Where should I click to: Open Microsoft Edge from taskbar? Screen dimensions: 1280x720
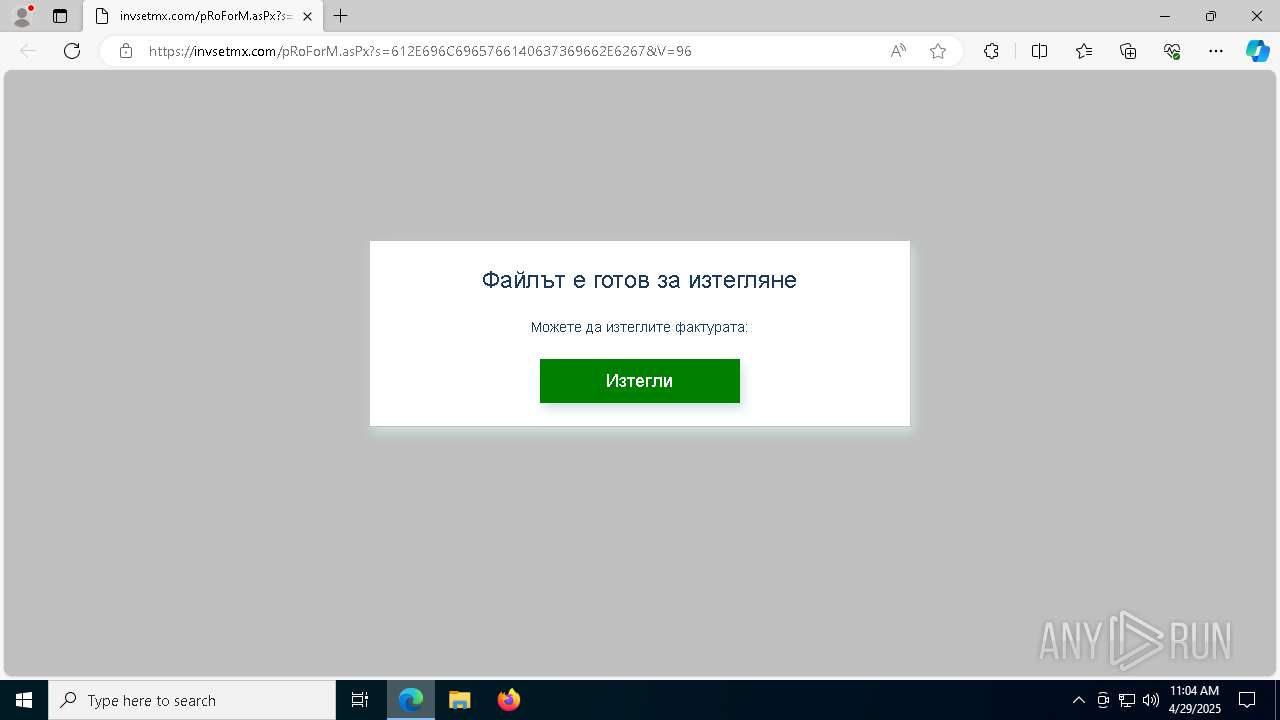pyautogui.click(x=411, y=700)
